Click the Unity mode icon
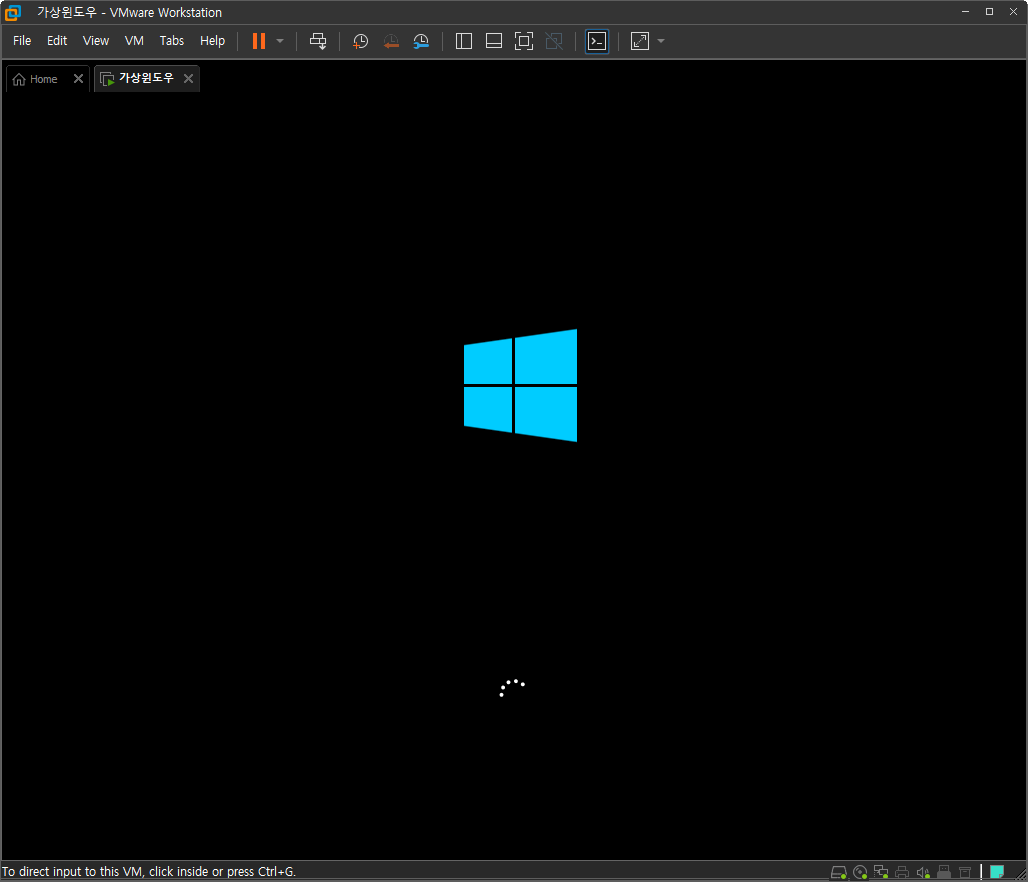1028x882 pixels. pyautogui.click(x=554, y=41)
